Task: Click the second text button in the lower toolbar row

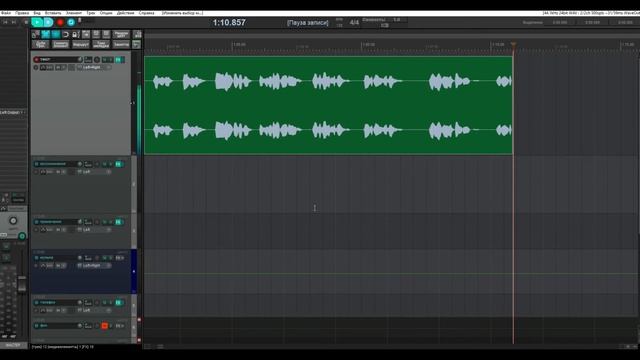Action: point(60,44)
